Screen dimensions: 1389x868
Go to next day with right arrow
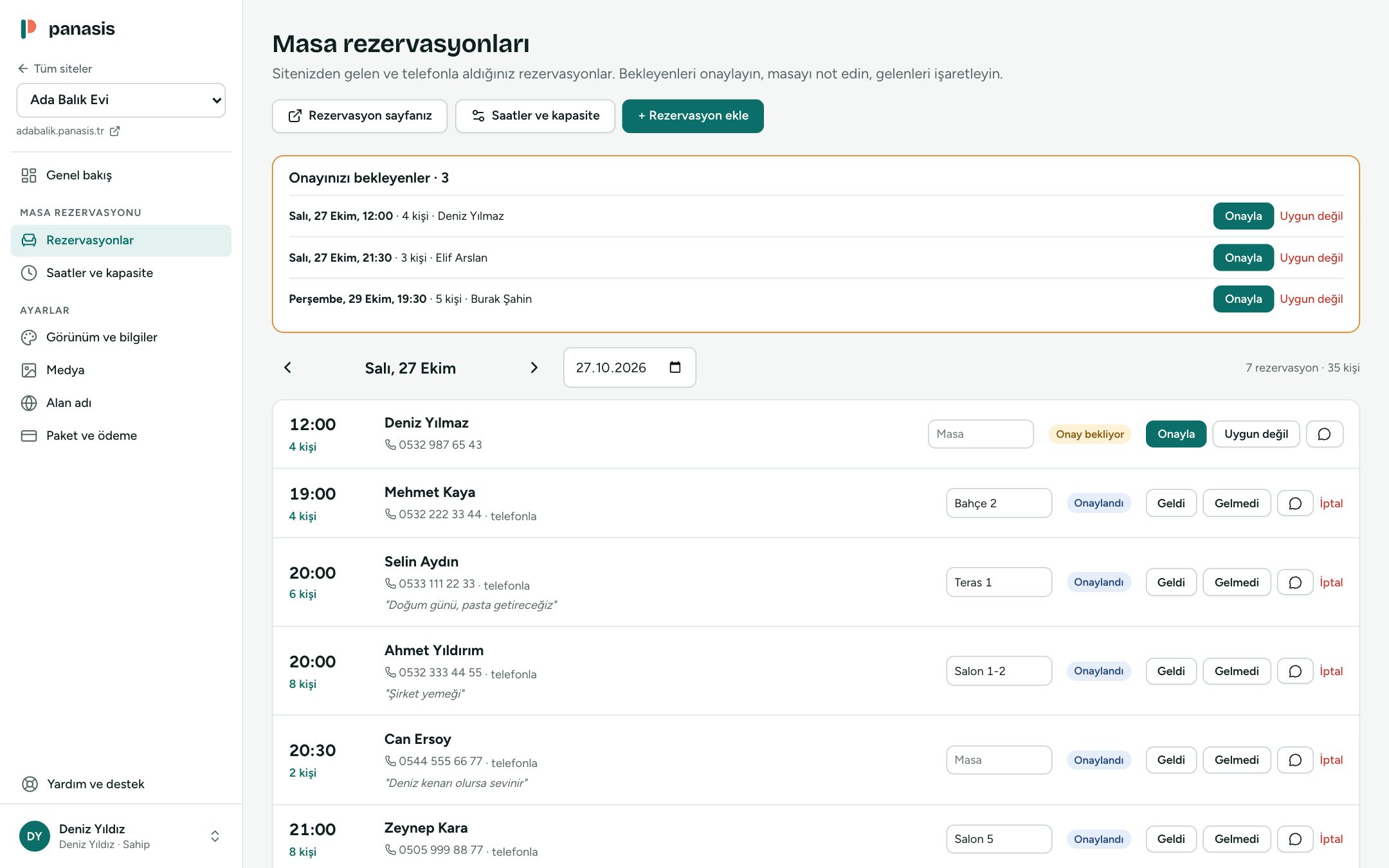pos(534,368)
